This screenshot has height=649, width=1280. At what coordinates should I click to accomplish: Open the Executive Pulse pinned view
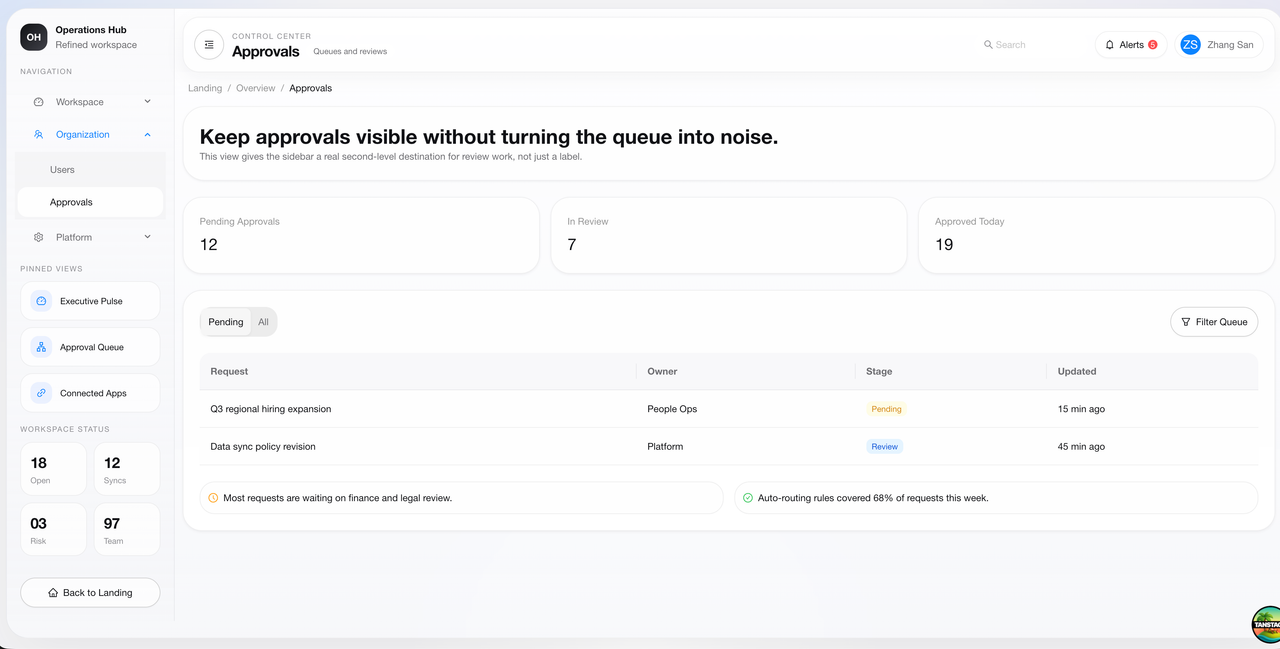(x=90, y=301)
